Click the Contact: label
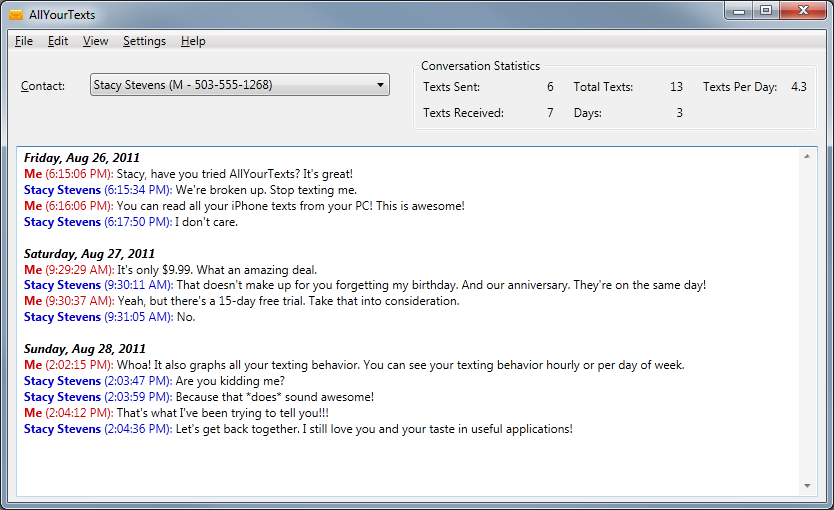 click(43, 86)
